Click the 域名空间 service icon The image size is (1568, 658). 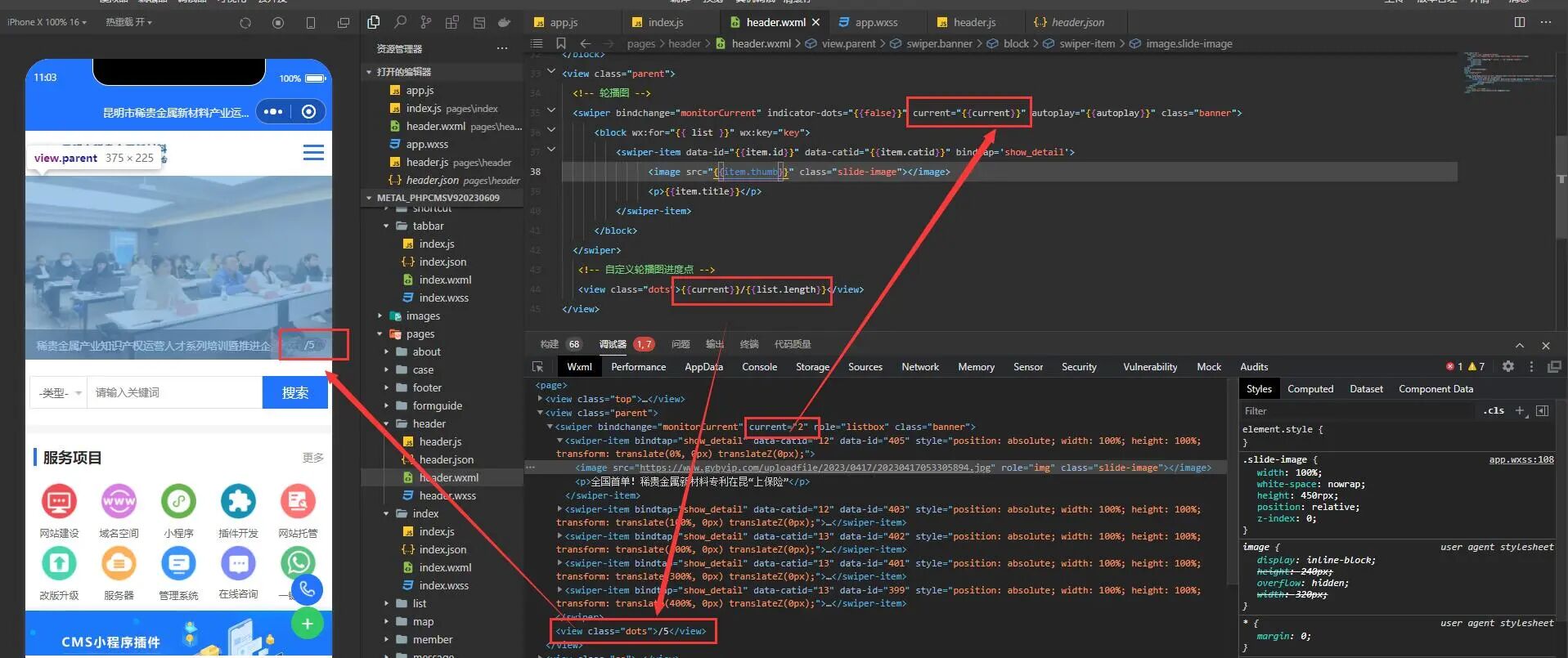click(119, 501)
